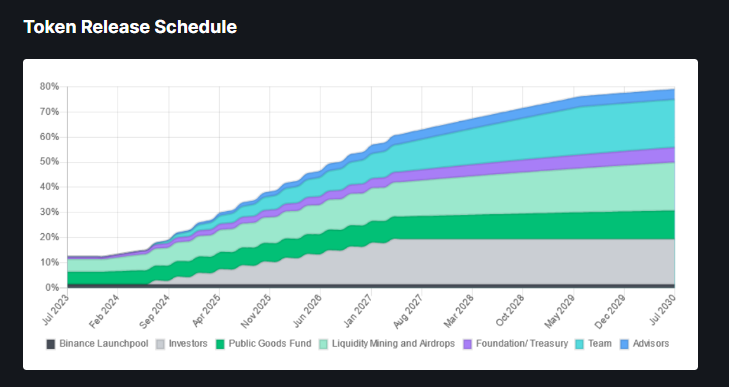This screenshot has width=729, height=387.
Task: Click the Public Goods Fund green swatch
Action: tap(220, 344)
